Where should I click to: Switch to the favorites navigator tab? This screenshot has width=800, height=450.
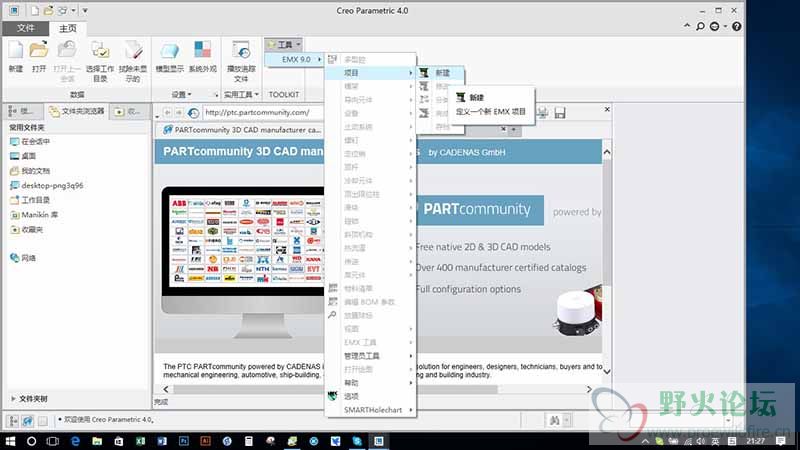129,111
